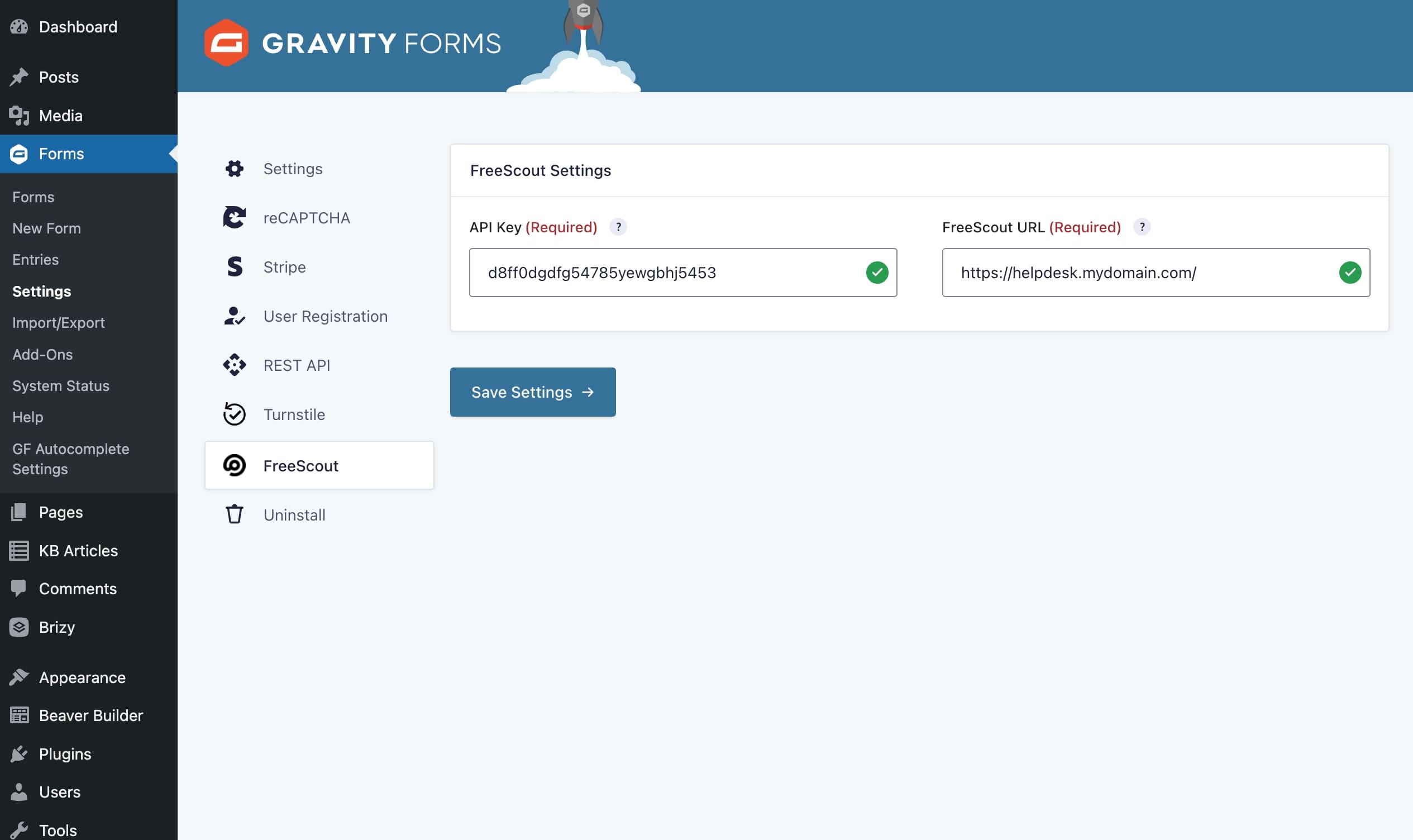Click the Media library icon
The width and height of the screenshot is (1413, 840).
point(18,116)
